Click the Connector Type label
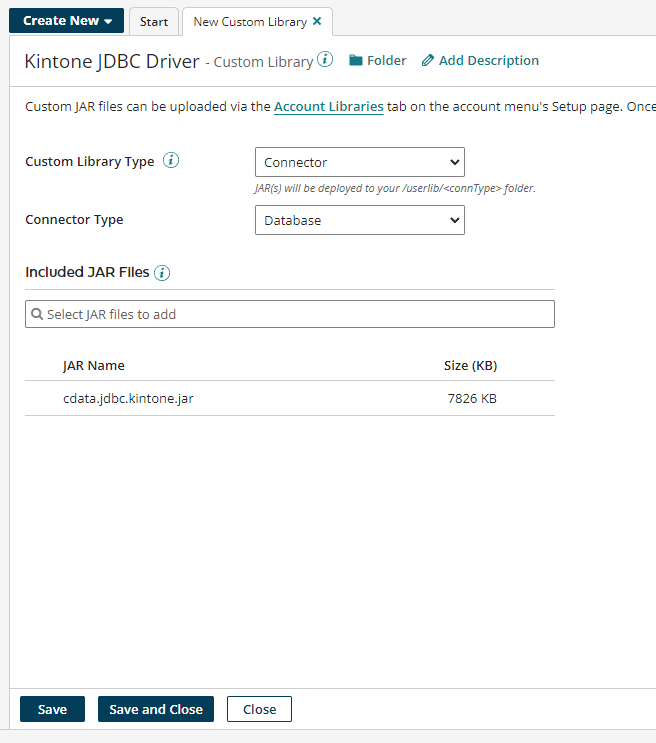 (74, 219)
